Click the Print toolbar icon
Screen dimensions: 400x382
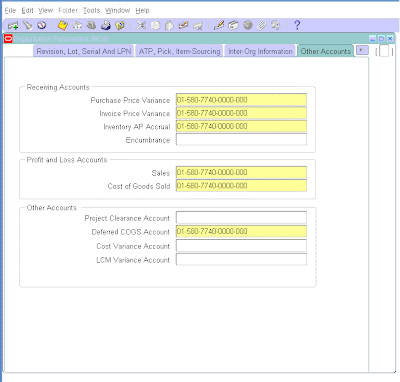point(106,25)
